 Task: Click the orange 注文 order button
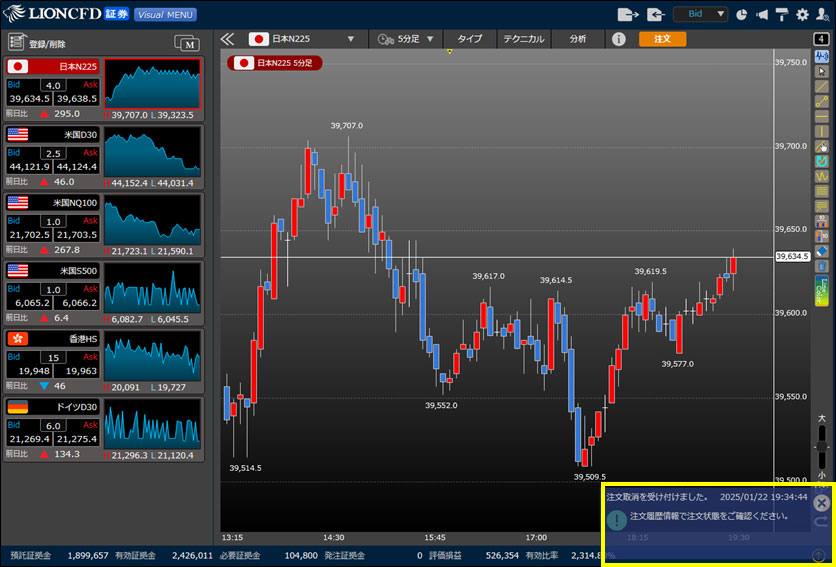point(662,39)
